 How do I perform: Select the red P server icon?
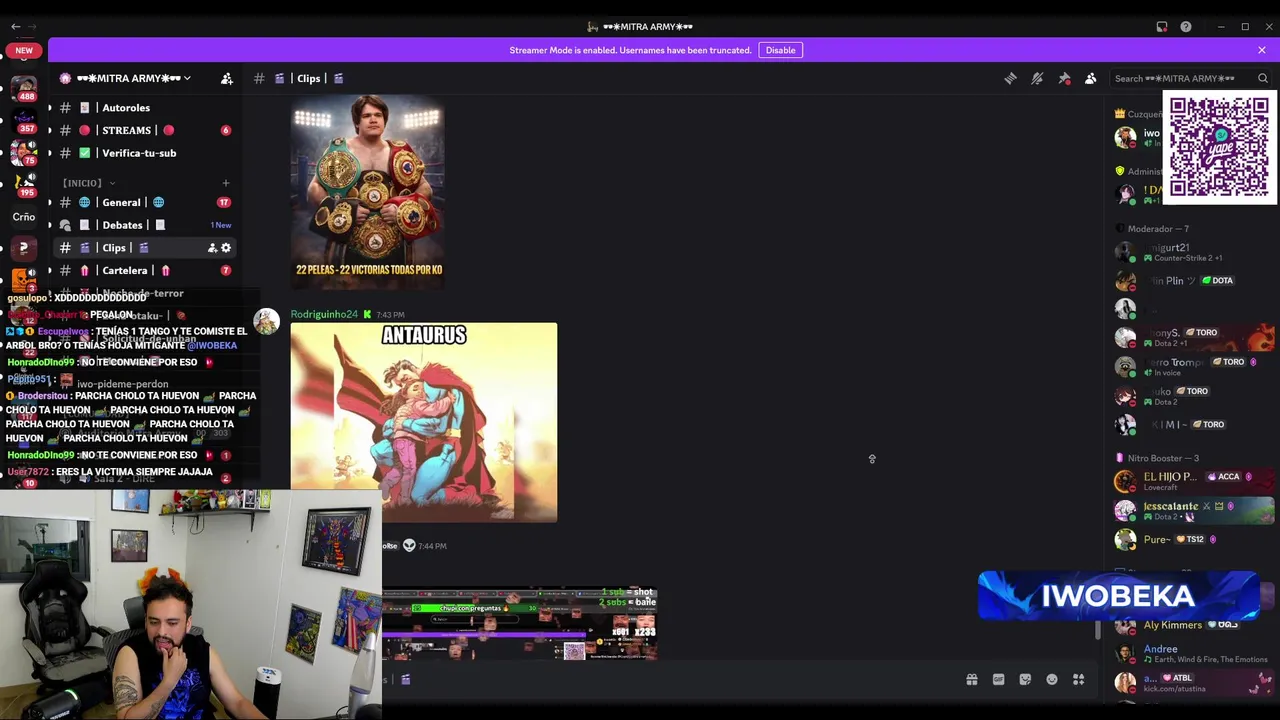tap(24, 248)
